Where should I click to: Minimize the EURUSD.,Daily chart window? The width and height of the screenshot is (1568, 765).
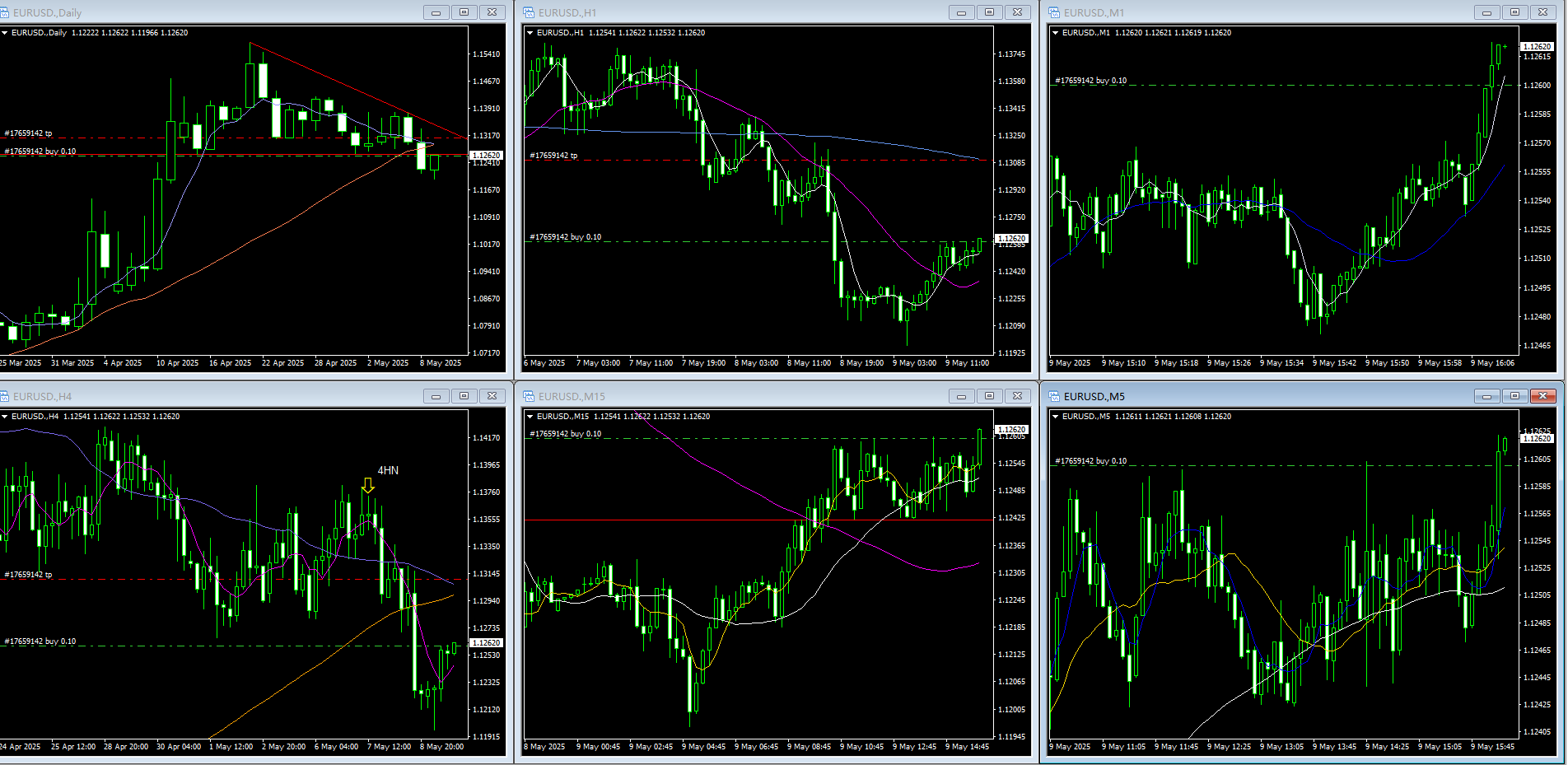pos(436,12)
